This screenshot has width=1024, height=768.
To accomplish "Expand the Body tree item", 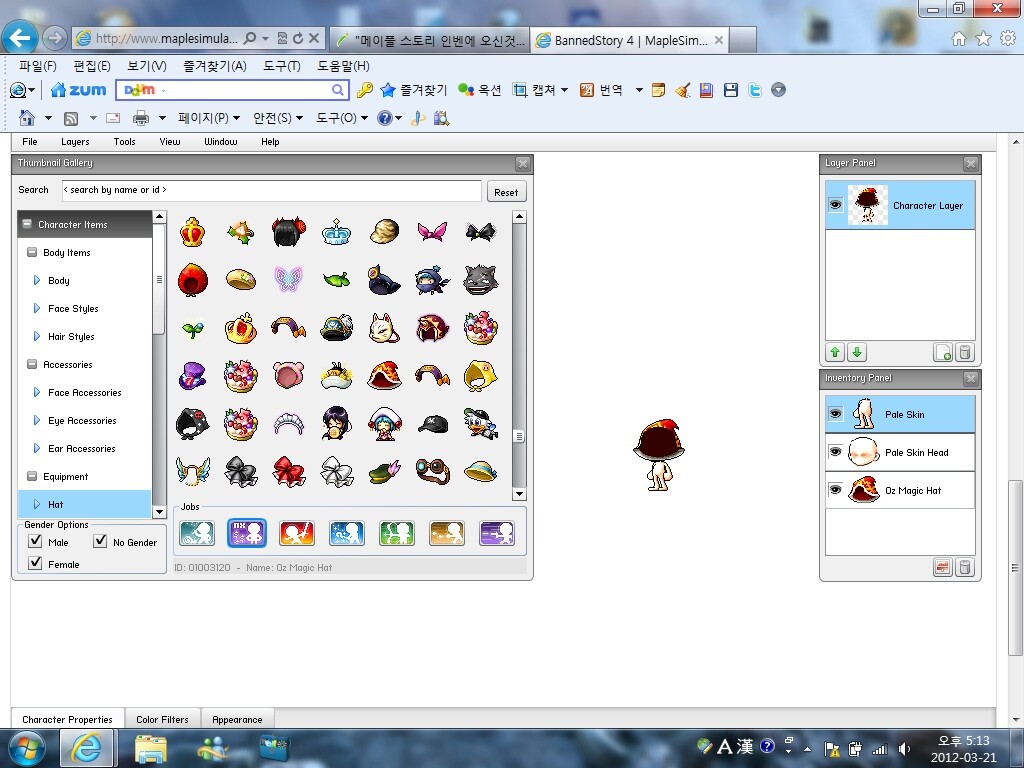I will point(37,280).
